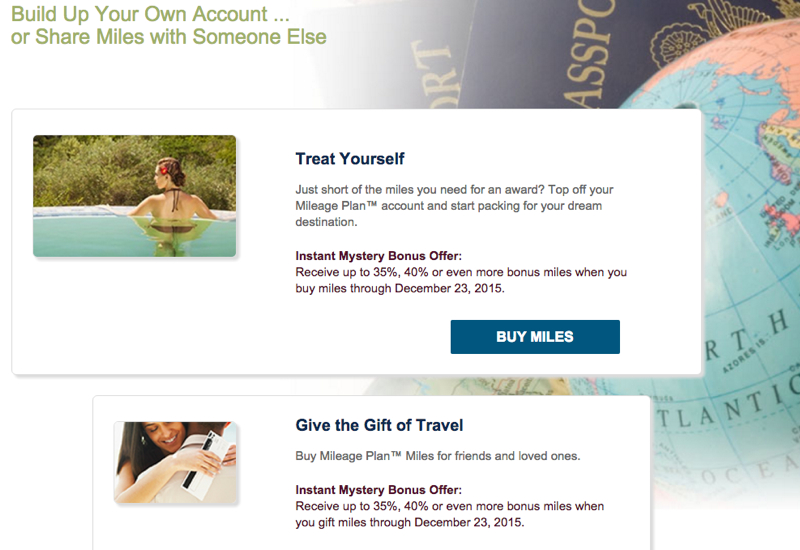Click the 'Just short of the miles' paragraph
Viewport: 800px width, 550px height.
454,206
